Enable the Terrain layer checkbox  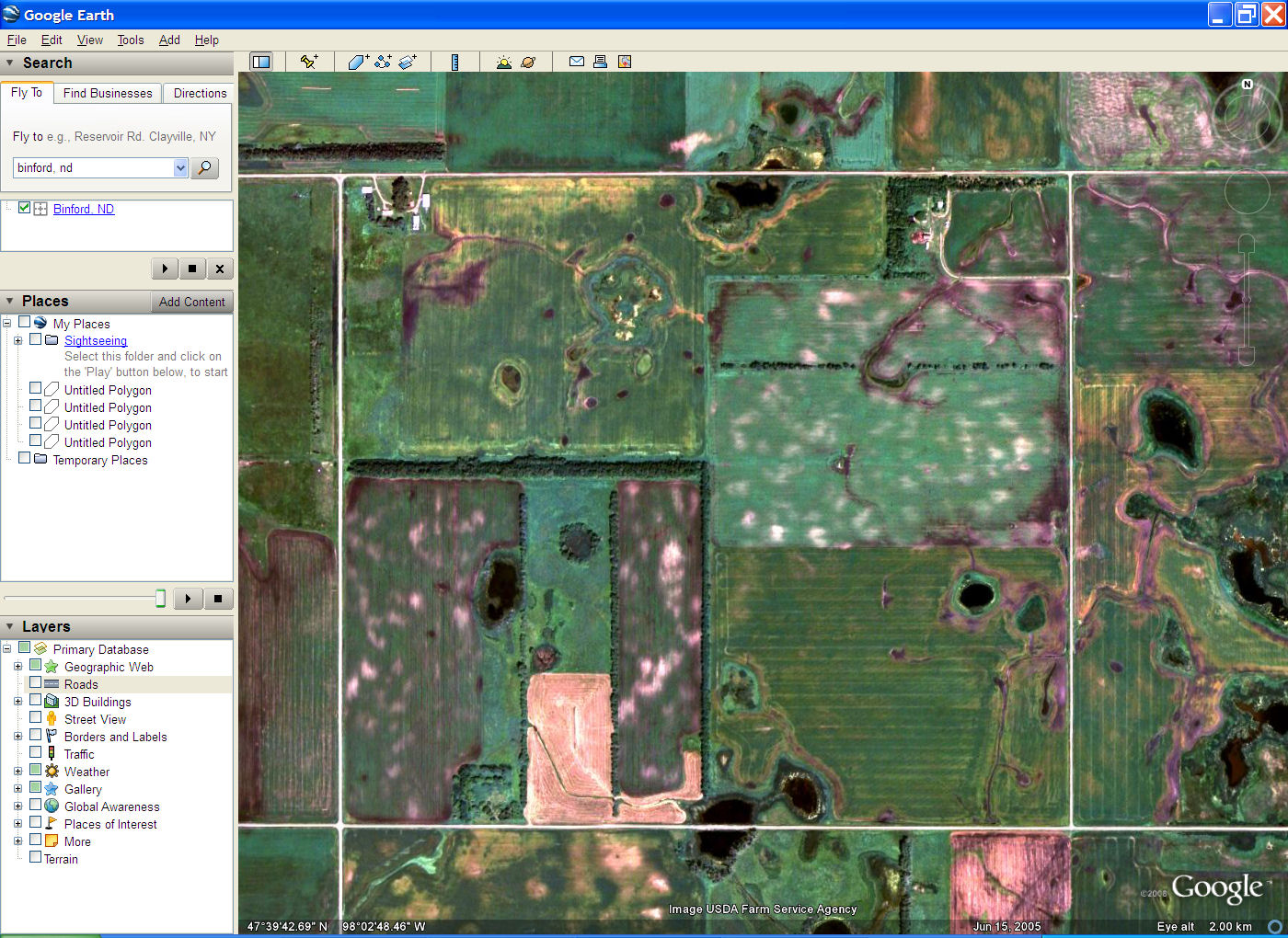35,857
